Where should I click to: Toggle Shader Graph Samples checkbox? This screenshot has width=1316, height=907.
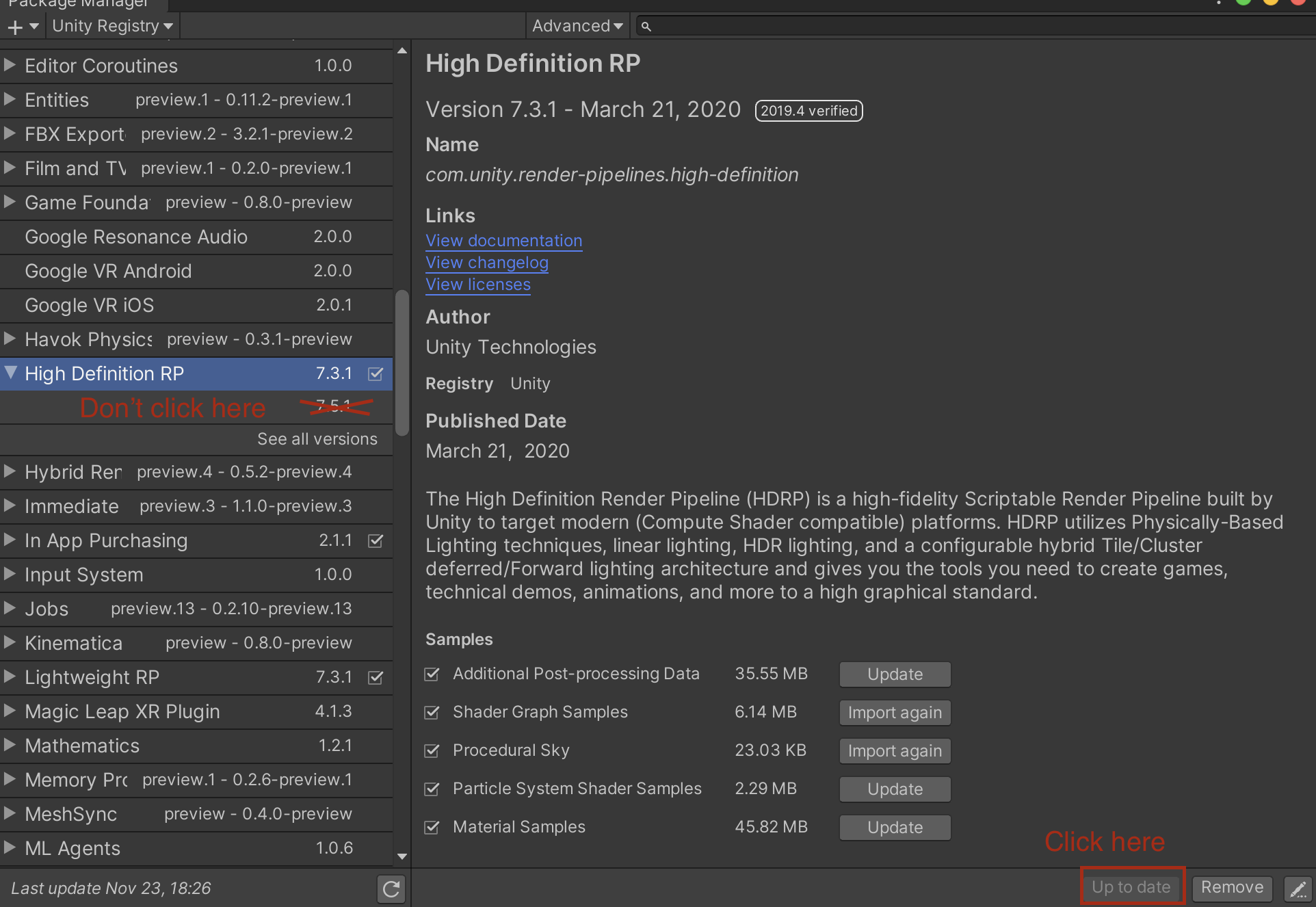[432, 712]
